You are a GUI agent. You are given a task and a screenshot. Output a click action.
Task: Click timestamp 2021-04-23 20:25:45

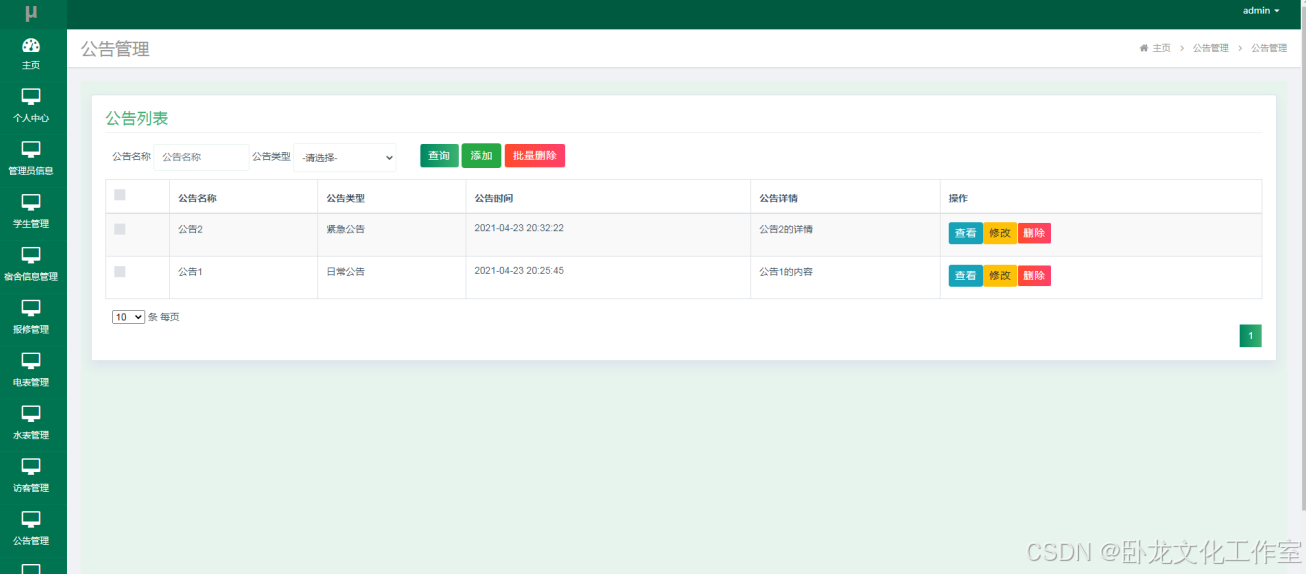(519, 270)
